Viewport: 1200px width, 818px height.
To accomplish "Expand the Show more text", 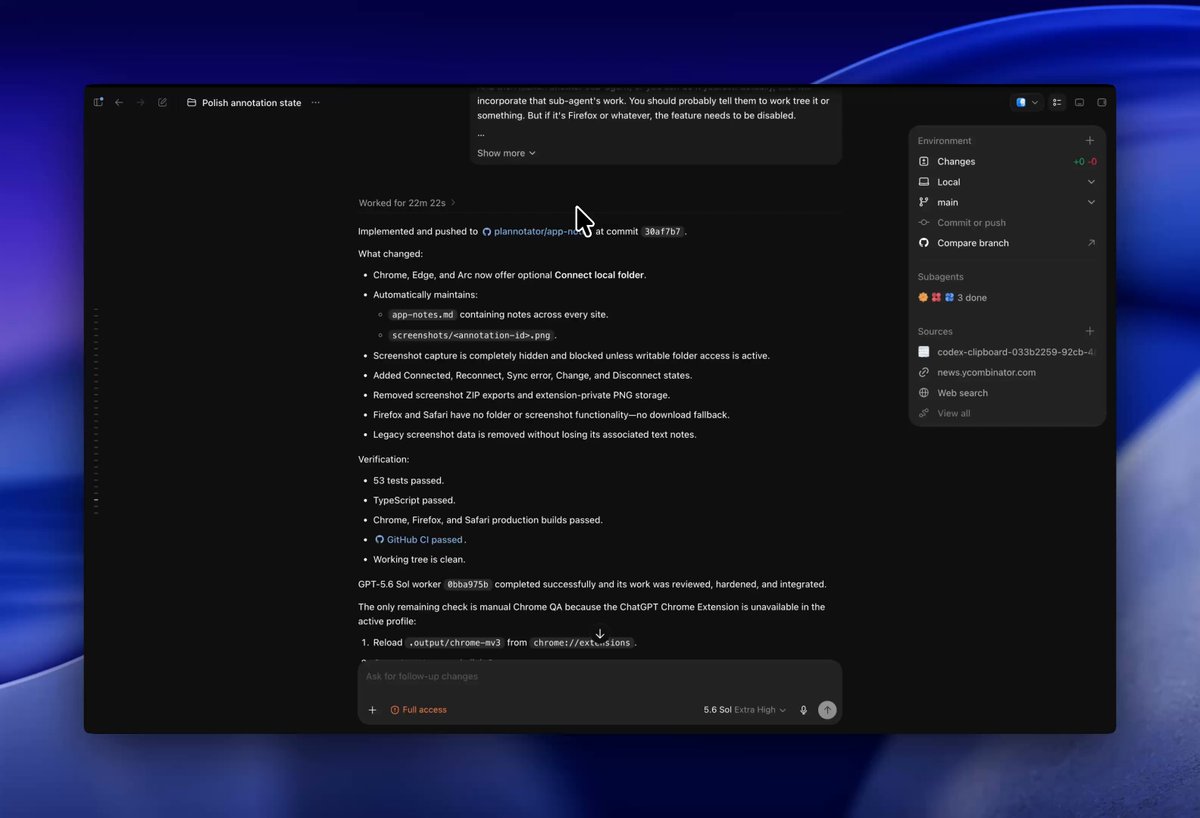I will [506, 153].
